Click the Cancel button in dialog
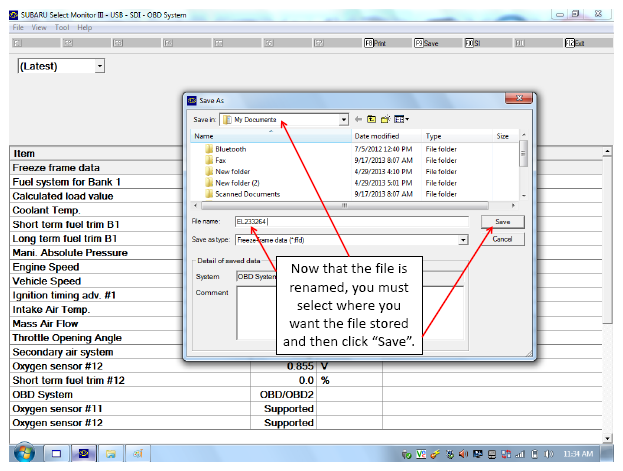 coord(503,239)
